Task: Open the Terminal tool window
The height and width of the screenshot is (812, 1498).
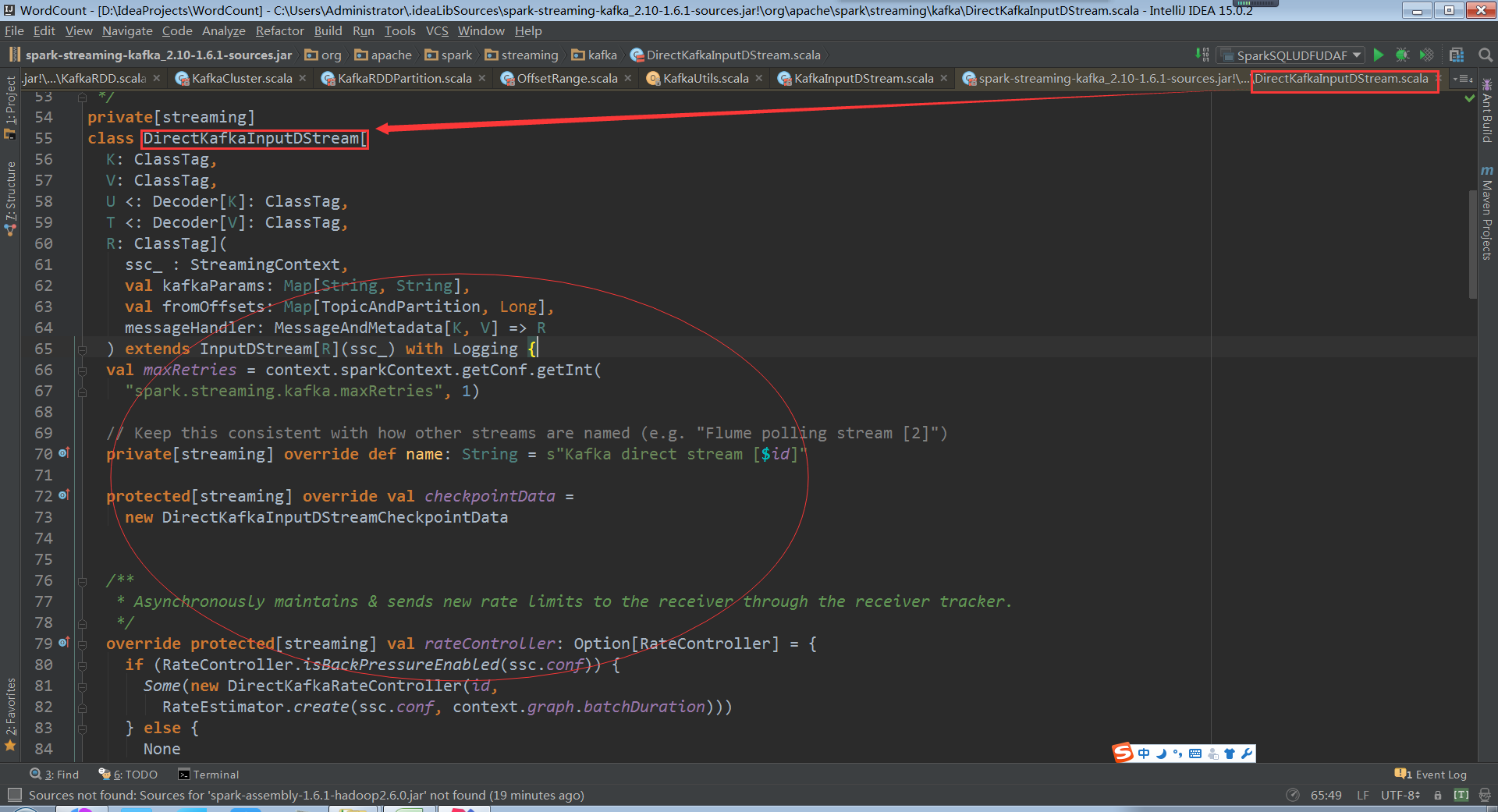Action: coord(208,774)
